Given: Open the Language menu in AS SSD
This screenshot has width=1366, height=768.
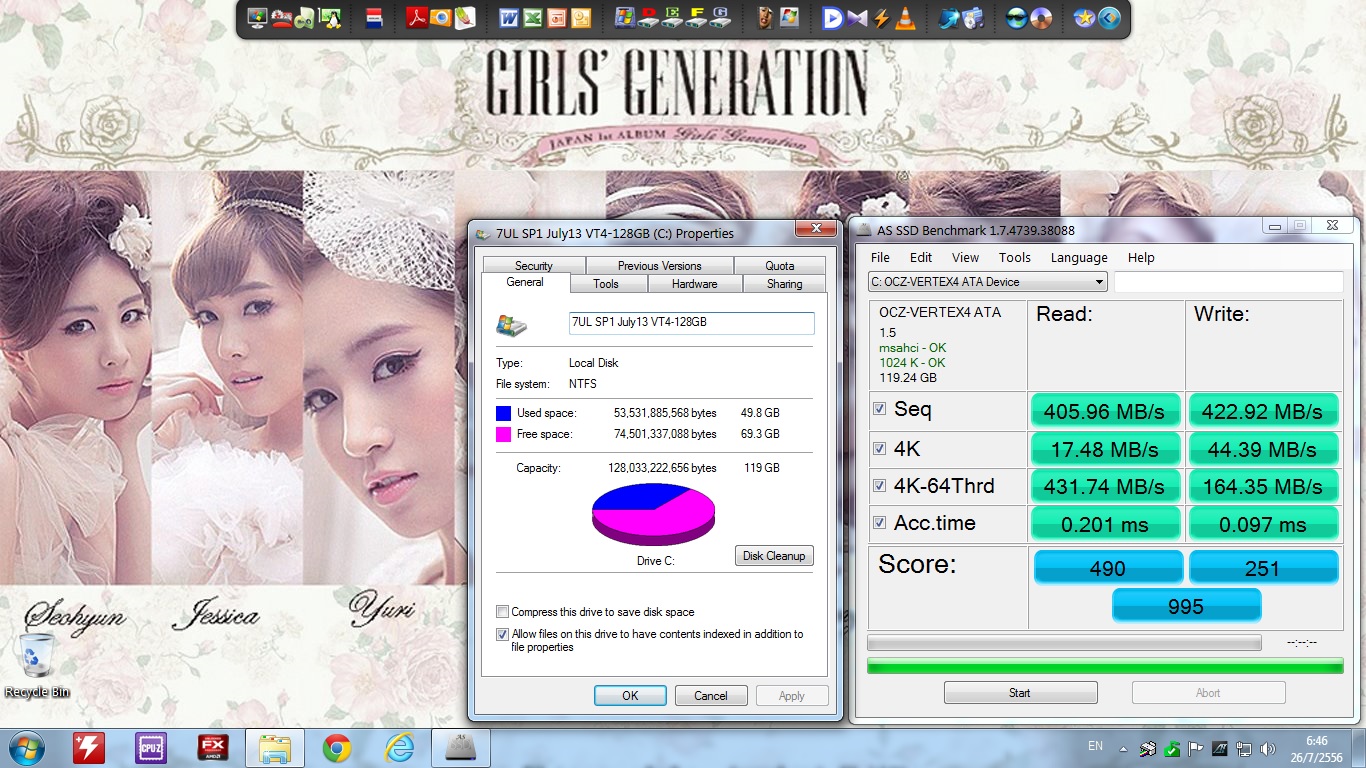Looking at the screenshot, I should (x=1079, y=257).
